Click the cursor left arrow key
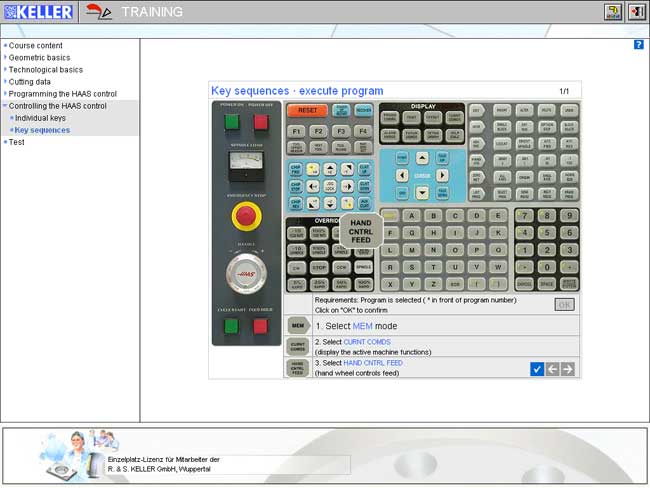This screenshot has width=650, height=488. [402, 175]
